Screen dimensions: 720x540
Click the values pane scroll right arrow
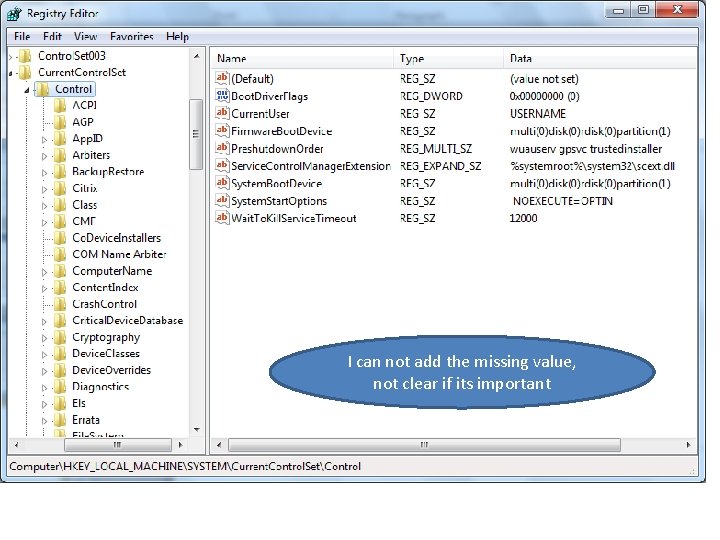(x=688, y=444)
